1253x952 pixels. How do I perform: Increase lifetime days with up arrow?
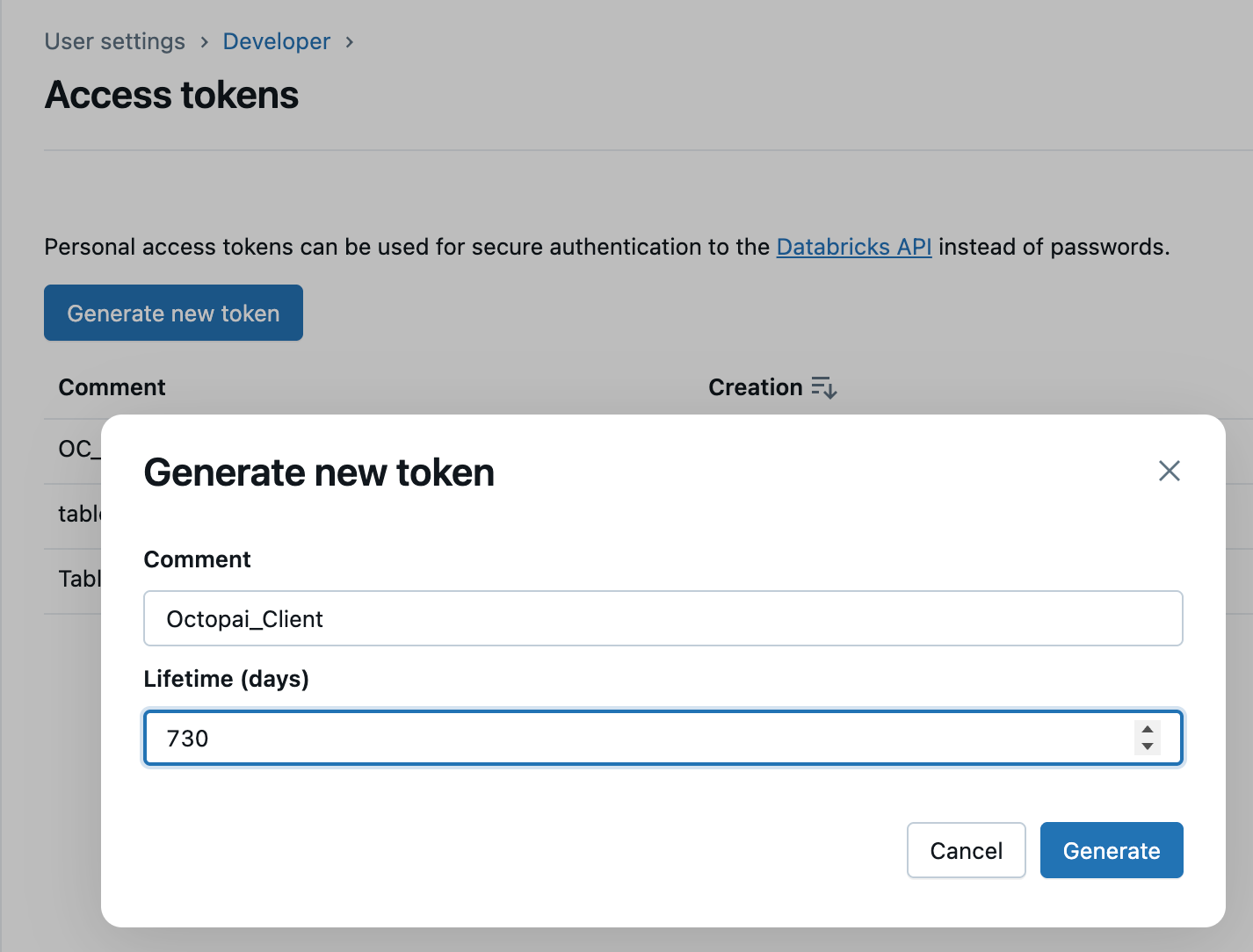click(x=1148, y=730)
